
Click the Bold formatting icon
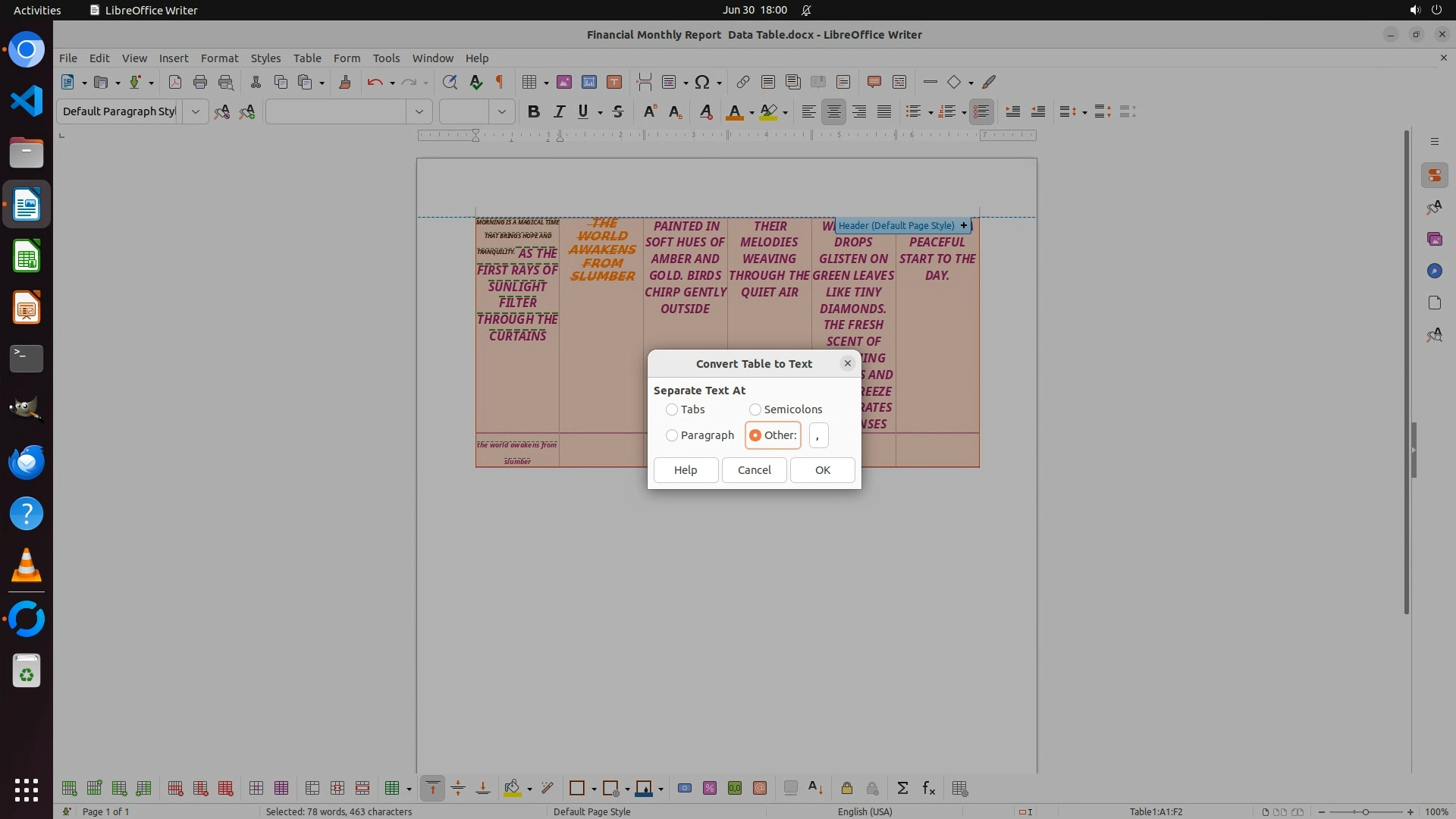[533, 111]
